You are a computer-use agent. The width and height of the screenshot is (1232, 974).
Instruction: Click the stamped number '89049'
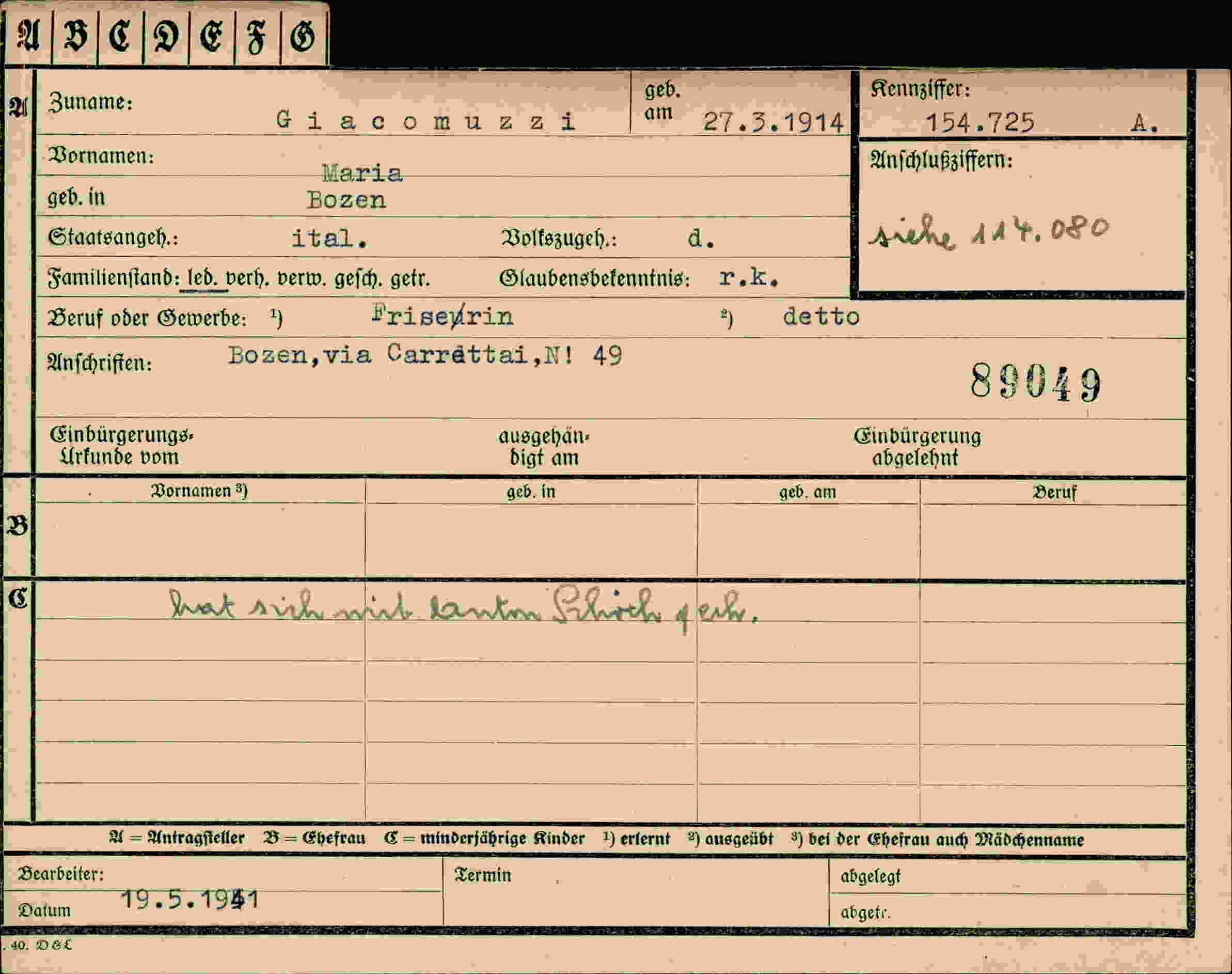click(x=1035, y=384)
